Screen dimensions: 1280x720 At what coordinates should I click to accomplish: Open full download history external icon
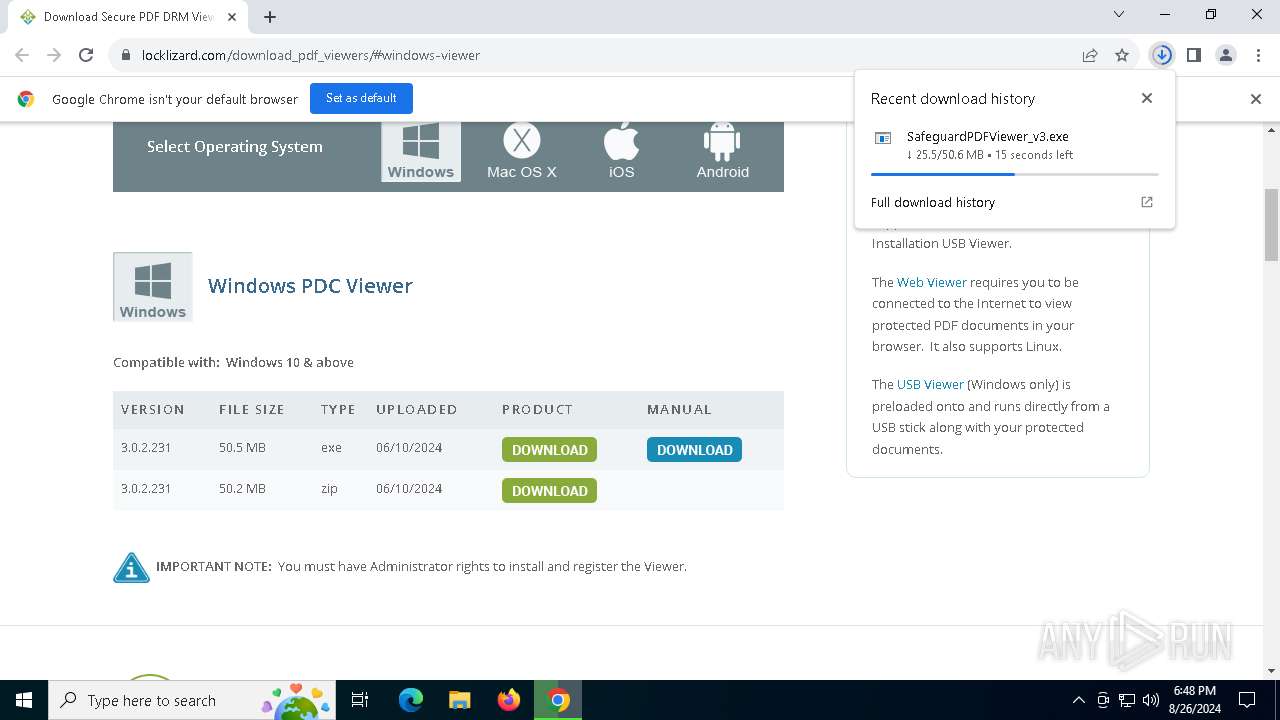1147,202
